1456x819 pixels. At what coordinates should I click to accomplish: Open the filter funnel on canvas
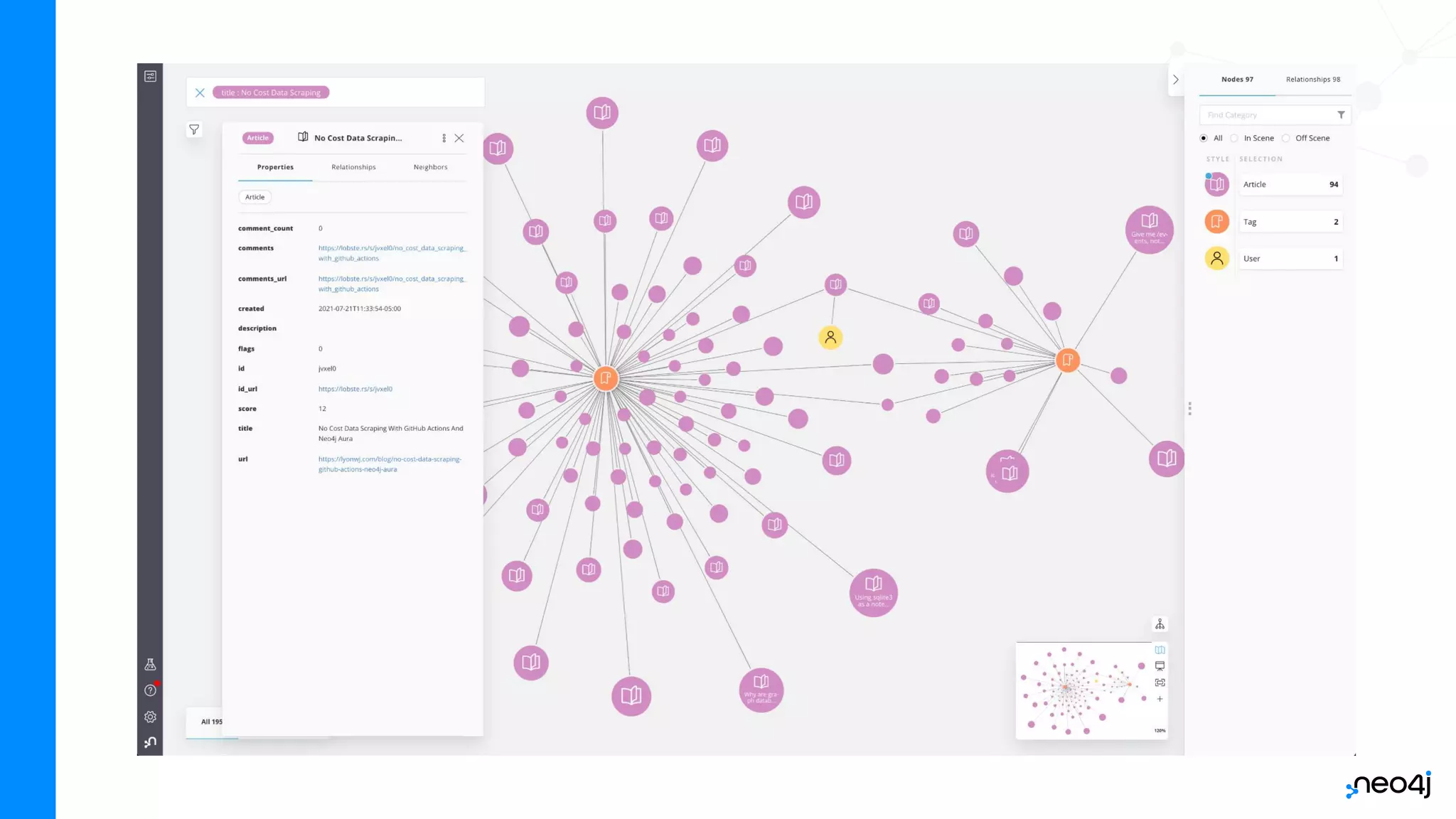(194, 129)
